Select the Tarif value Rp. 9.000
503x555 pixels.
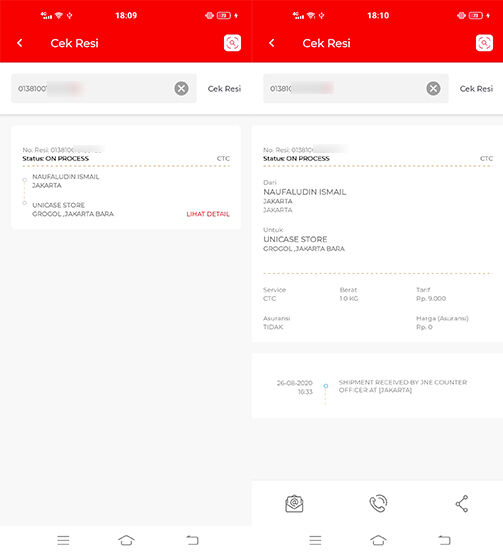coord(431,298)
